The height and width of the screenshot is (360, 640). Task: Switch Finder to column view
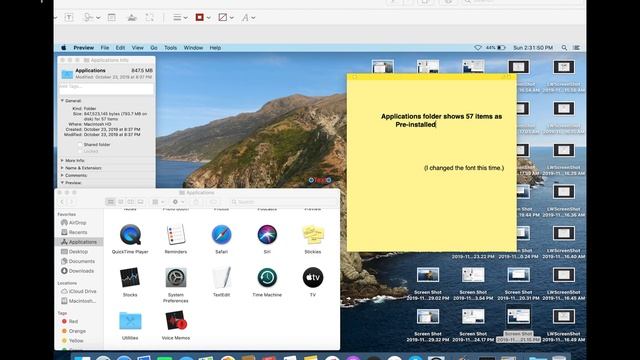tap(131, 202)
